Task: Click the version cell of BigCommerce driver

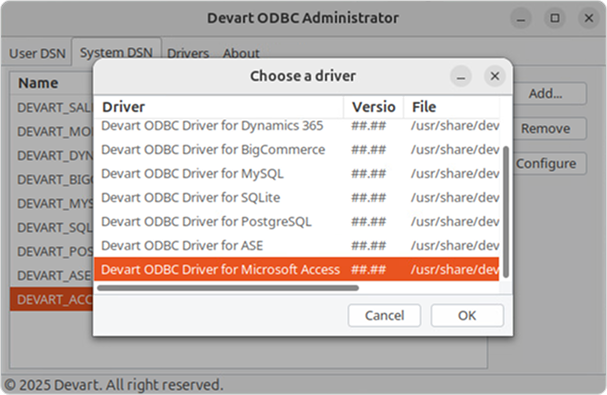Action: (369, 150)
